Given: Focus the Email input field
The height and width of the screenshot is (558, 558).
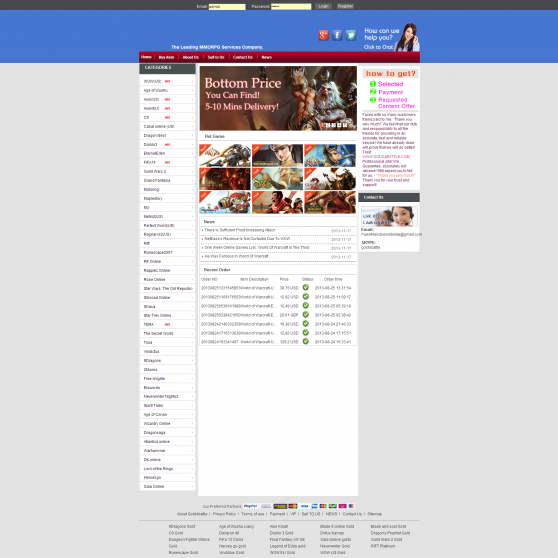Looking at the screenshot, I should tap(227, 6).
